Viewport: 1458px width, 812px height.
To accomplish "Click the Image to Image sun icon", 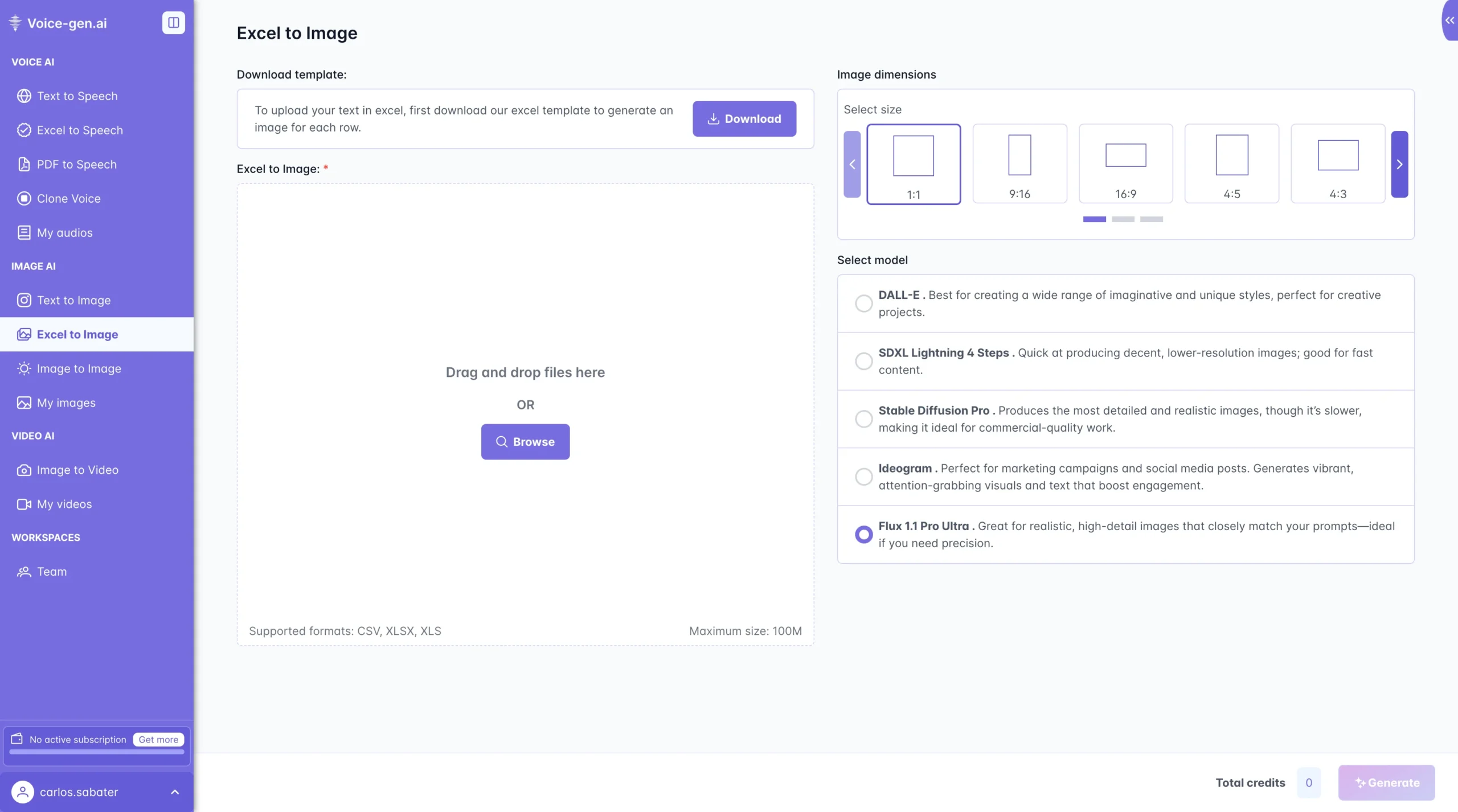I will click(x=24, y=369).
